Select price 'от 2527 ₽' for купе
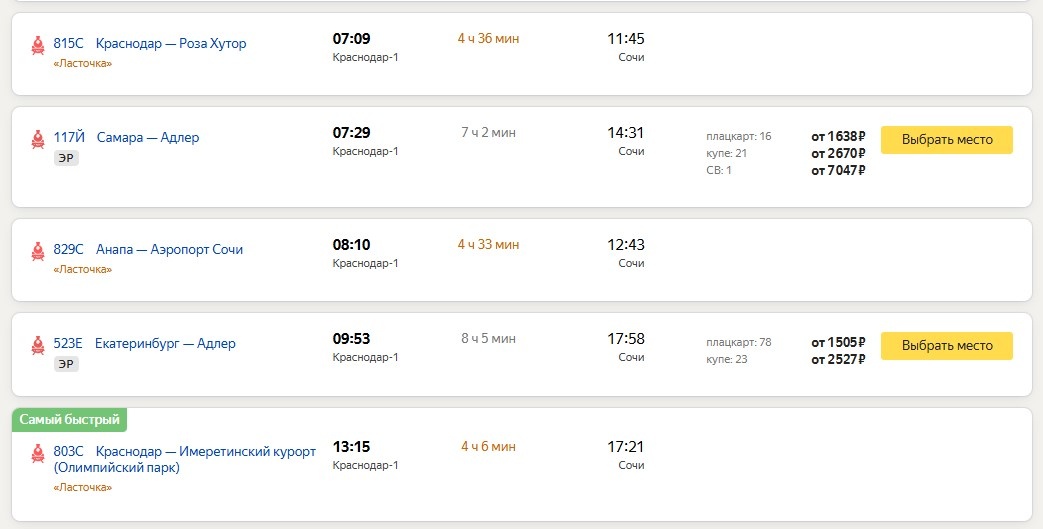The height and width of the screenshot is (529, 1043). click(837, 359)
